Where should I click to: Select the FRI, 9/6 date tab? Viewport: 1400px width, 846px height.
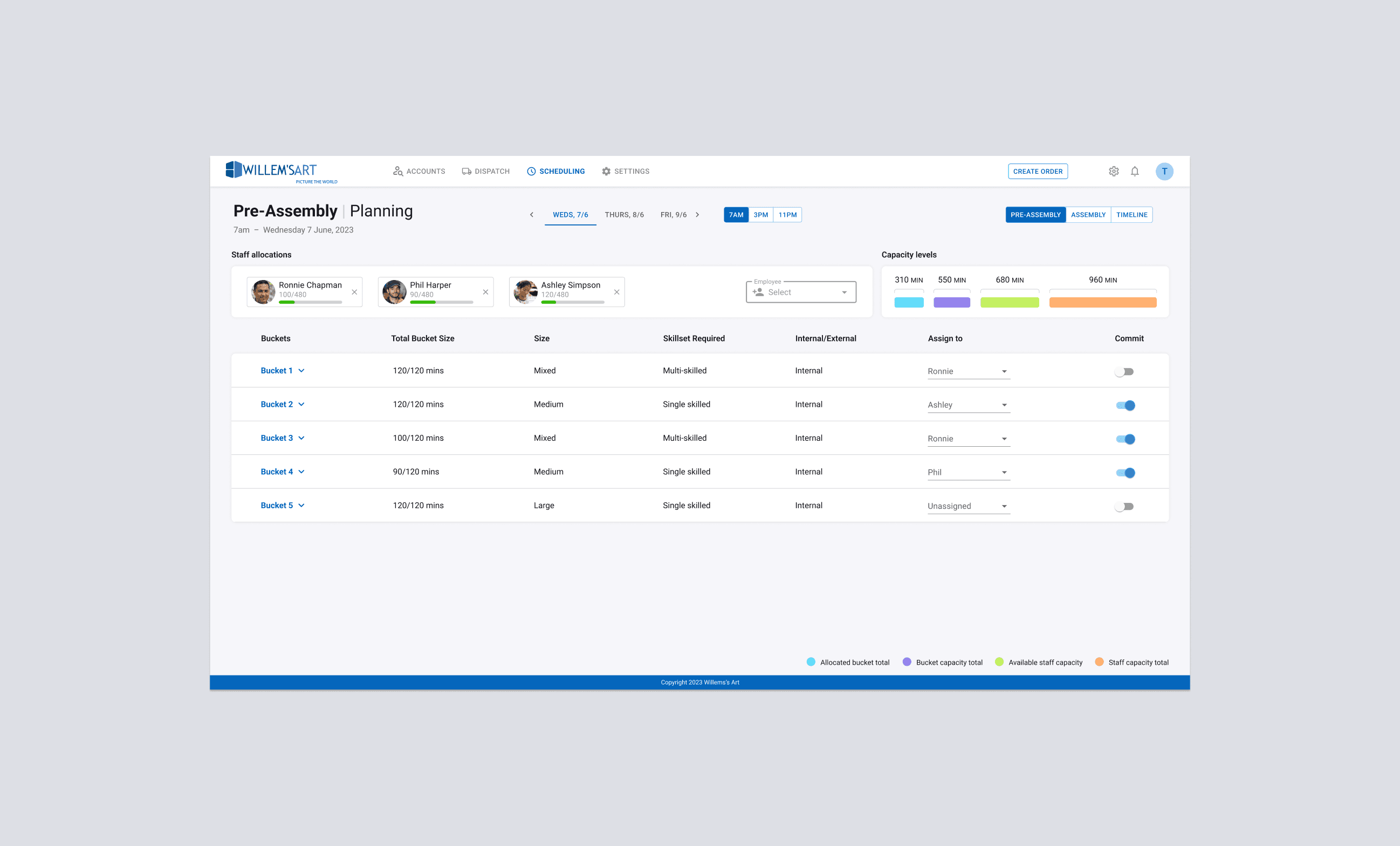[x=674, y=215]
